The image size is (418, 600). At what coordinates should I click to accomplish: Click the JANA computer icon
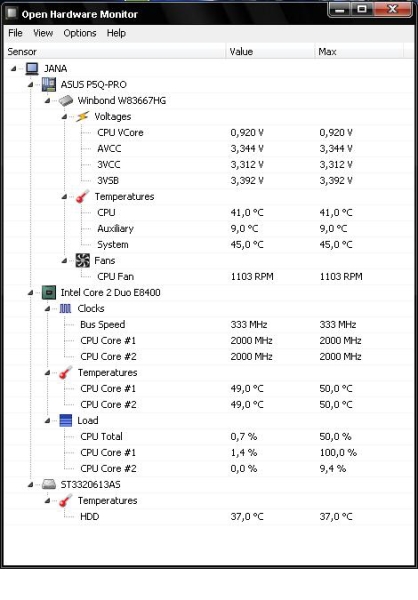pos(32,69)
